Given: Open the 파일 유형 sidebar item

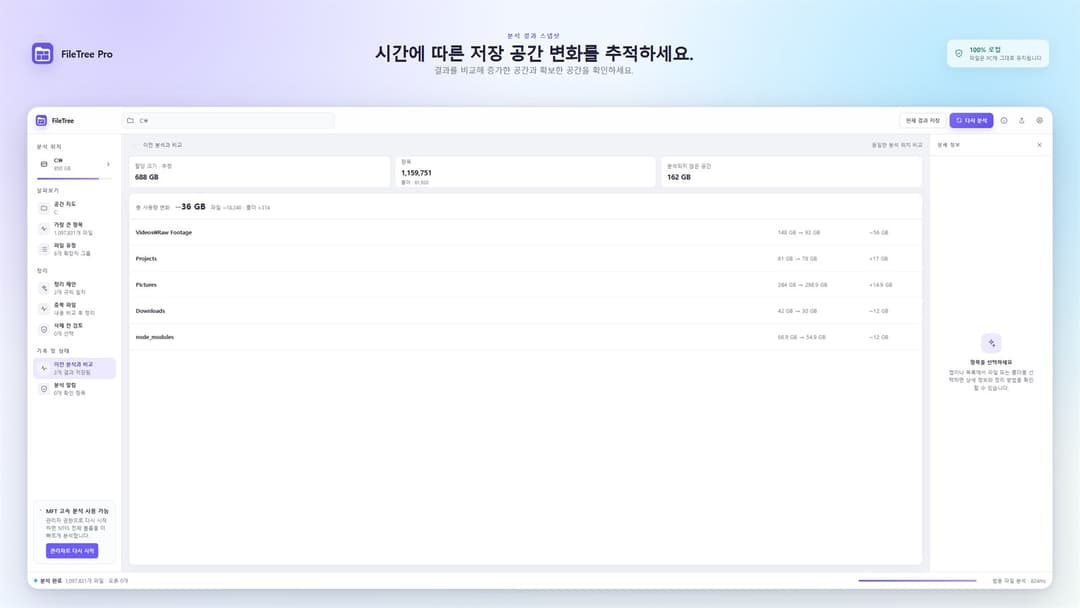Looking at the screenshot, I should [74, 249].
